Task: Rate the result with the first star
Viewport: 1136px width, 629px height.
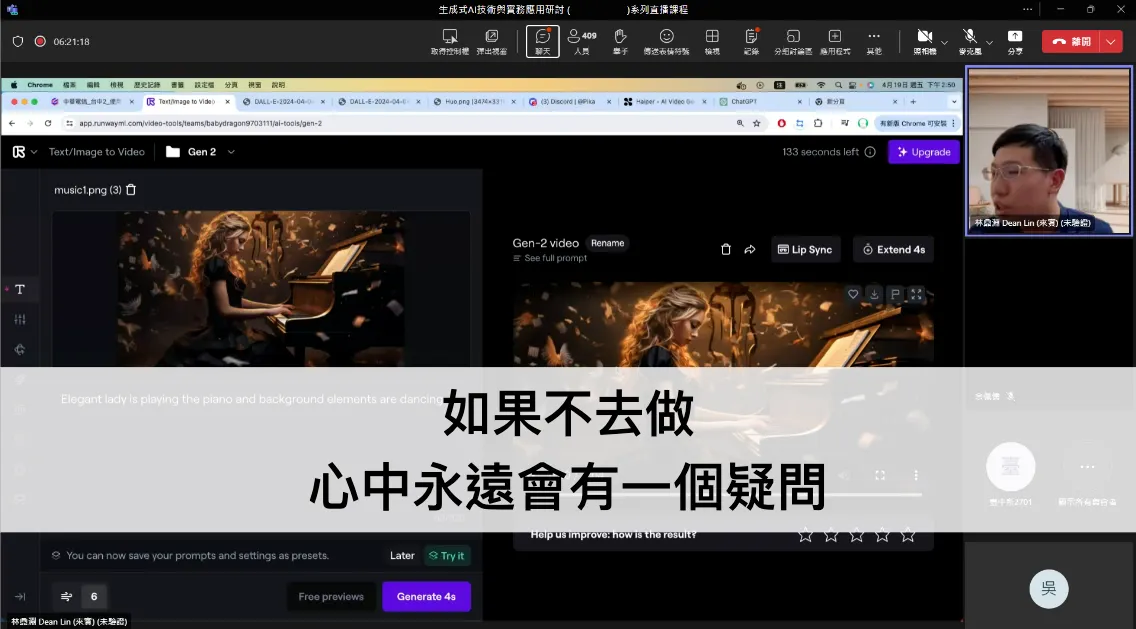Action: [x=805, y=535]
